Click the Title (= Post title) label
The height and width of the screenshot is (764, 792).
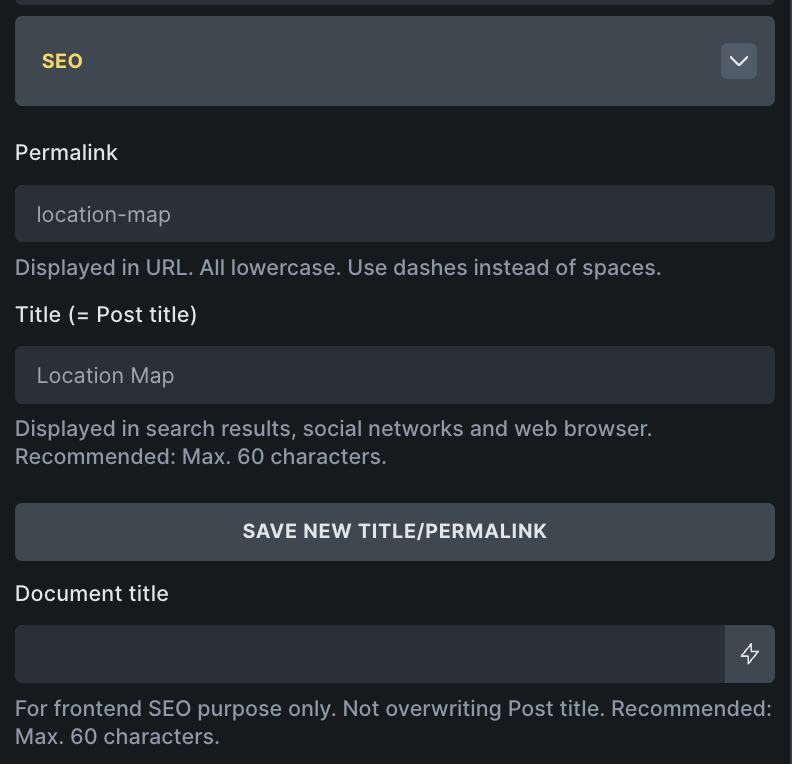(x=106, y=314)
